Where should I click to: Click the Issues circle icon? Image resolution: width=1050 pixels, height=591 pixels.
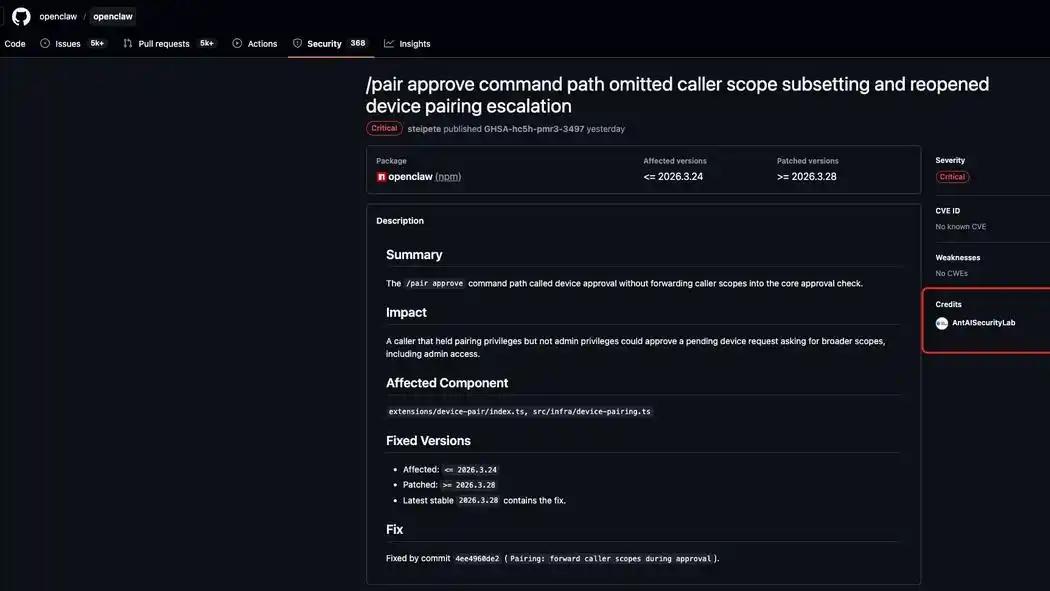point(45,44)
